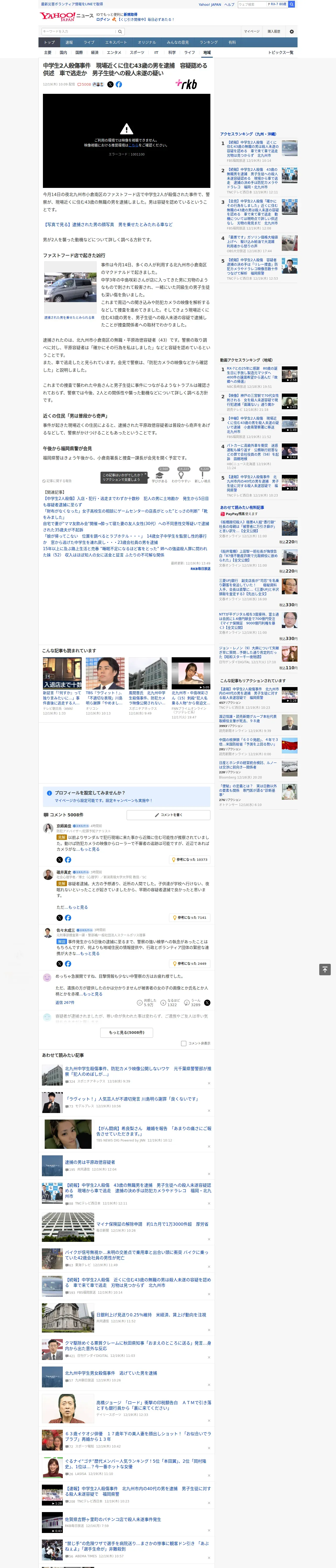
Task: Expand the 返信 267件 replies
Action: [x=65, y=1002]
